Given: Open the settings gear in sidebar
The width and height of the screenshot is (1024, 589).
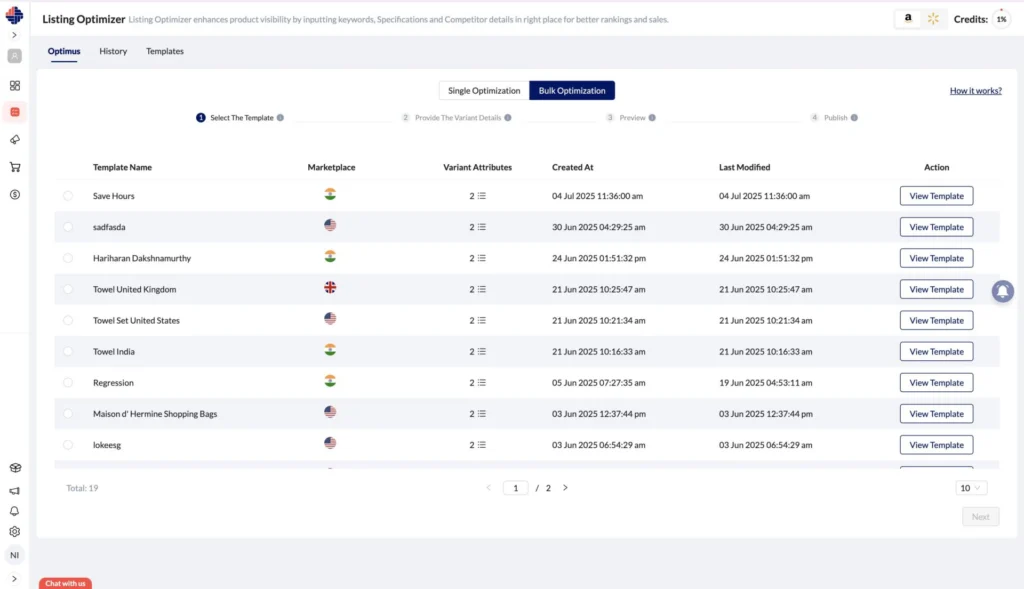Looking at the screenshot, I should coord(14,532).
